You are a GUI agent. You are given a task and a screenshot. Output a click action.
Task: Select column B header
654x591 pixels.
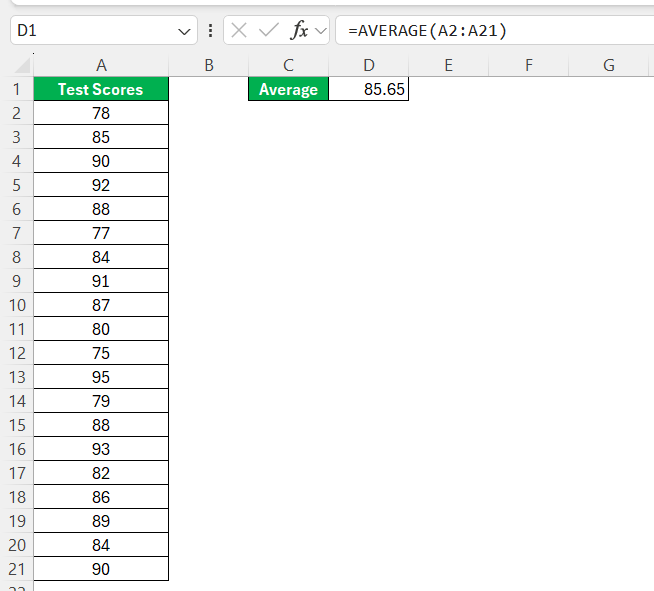point(209,65)
